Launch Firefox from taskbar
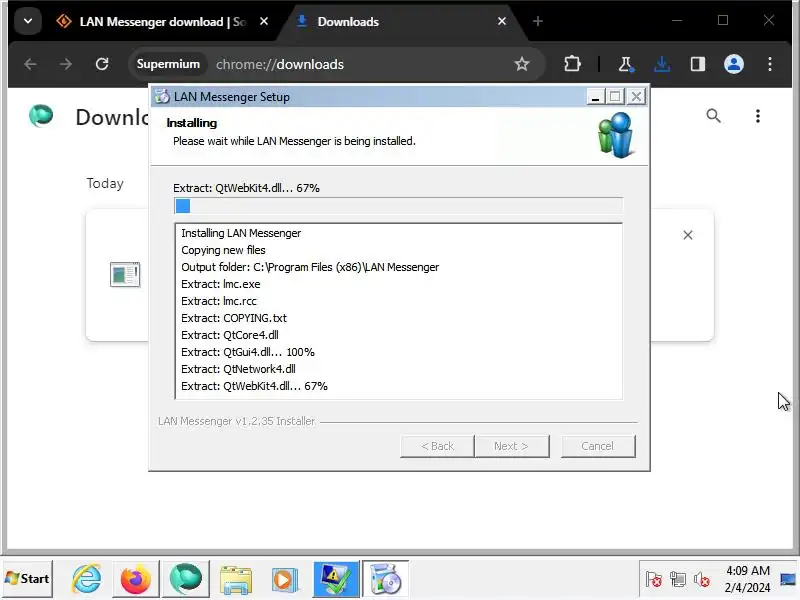Image resolution: width=800 pixels, height=600 pixels. click(x=136, y=579)
